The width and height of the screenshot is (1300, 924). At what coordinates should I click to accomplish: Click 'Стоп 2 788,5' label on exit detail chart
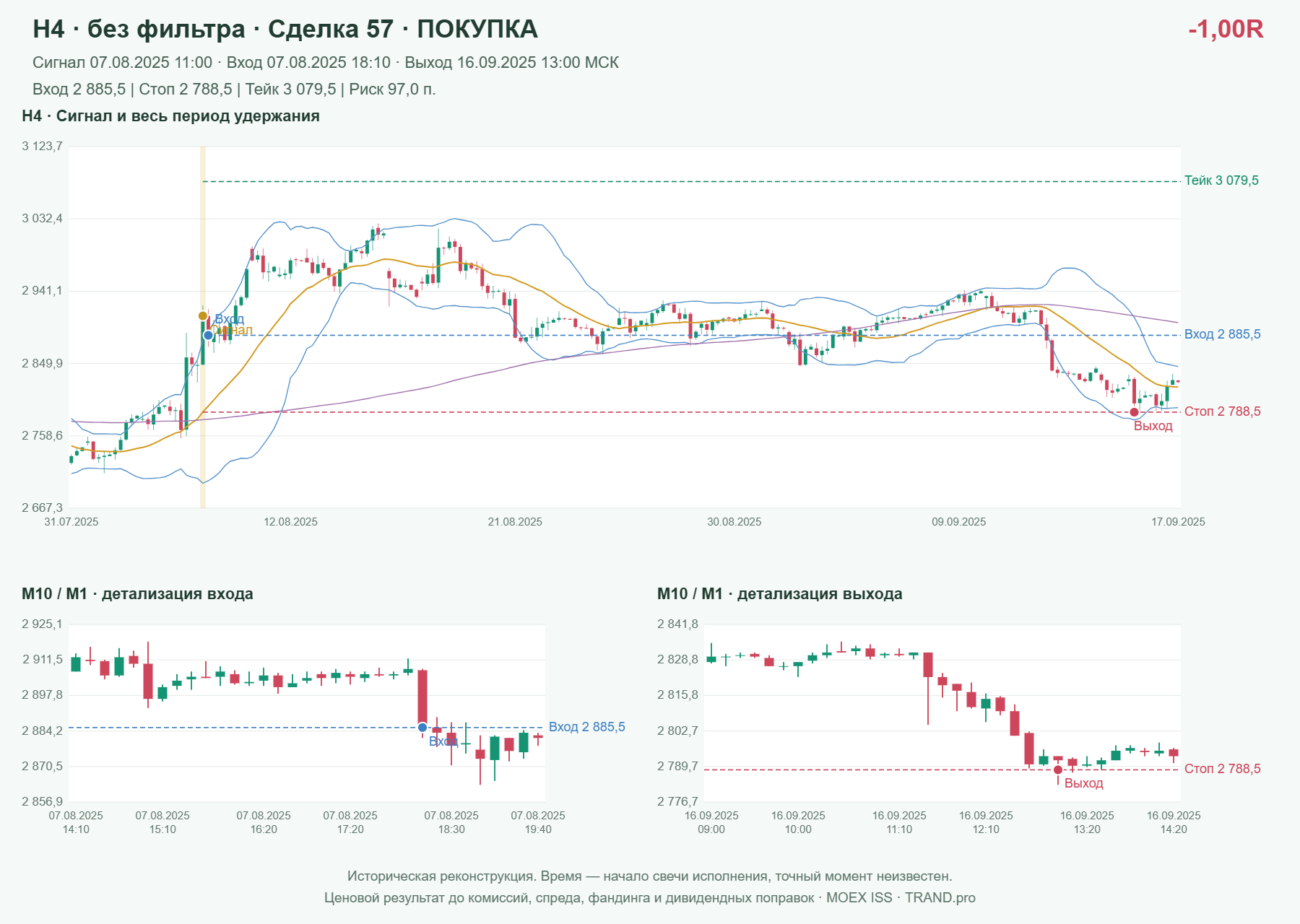(1223, 769)
